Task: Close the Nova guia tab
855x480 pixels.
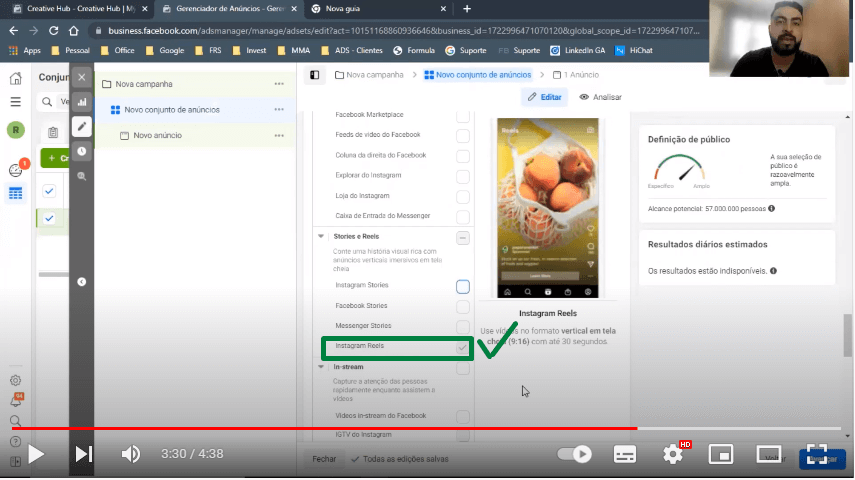Action: click(443, 9)
